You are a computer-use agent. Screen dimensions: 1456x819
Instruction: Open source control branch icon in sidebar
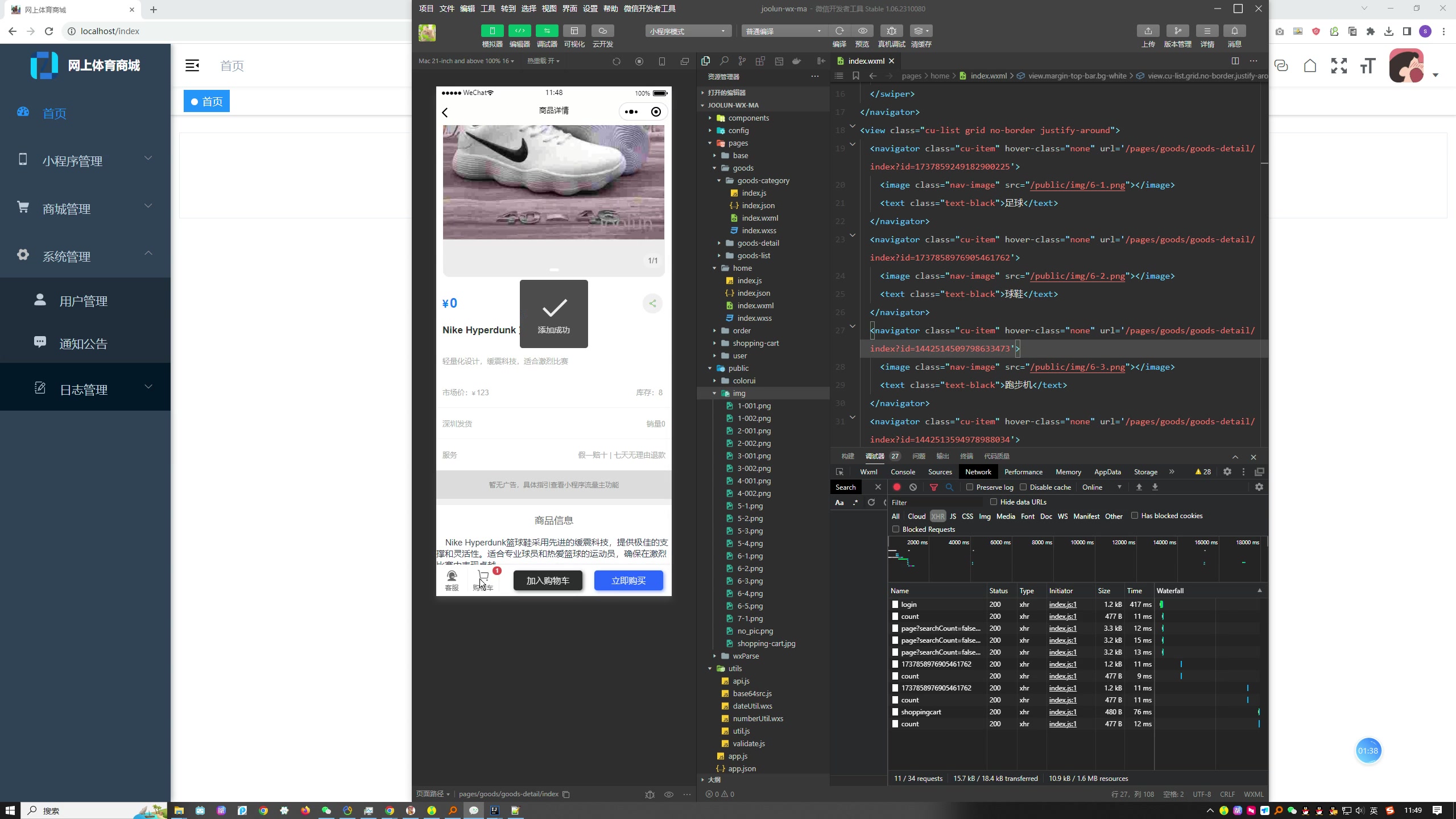click(x=742, y=61)
